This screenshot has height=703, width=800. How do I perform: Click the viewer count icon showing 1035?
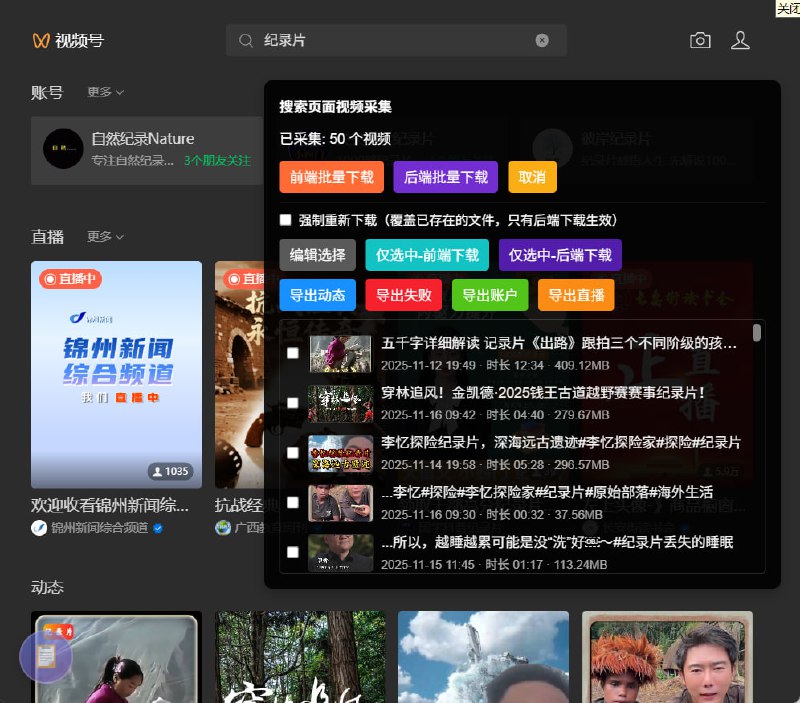[x=160, y=471]
